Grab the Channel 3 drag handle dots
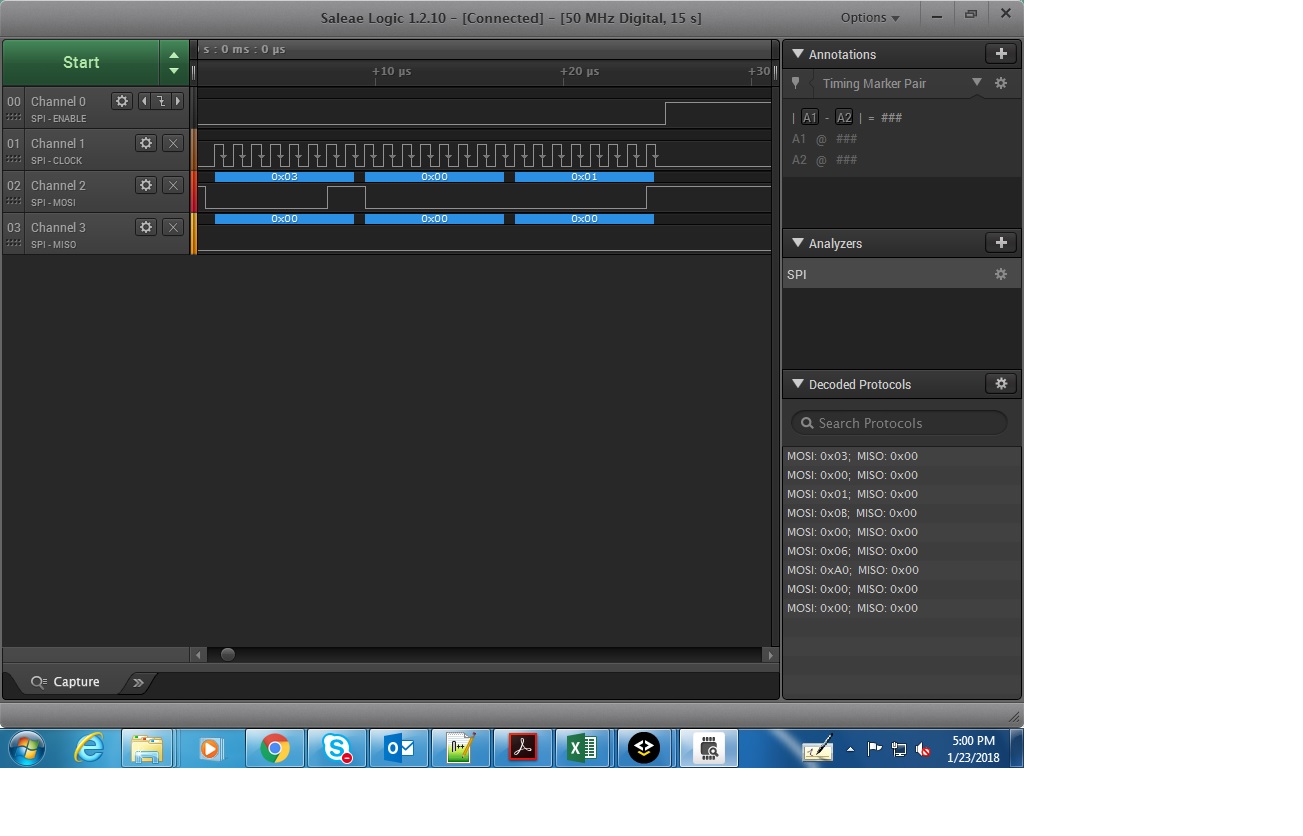 (x=14, y=244)
